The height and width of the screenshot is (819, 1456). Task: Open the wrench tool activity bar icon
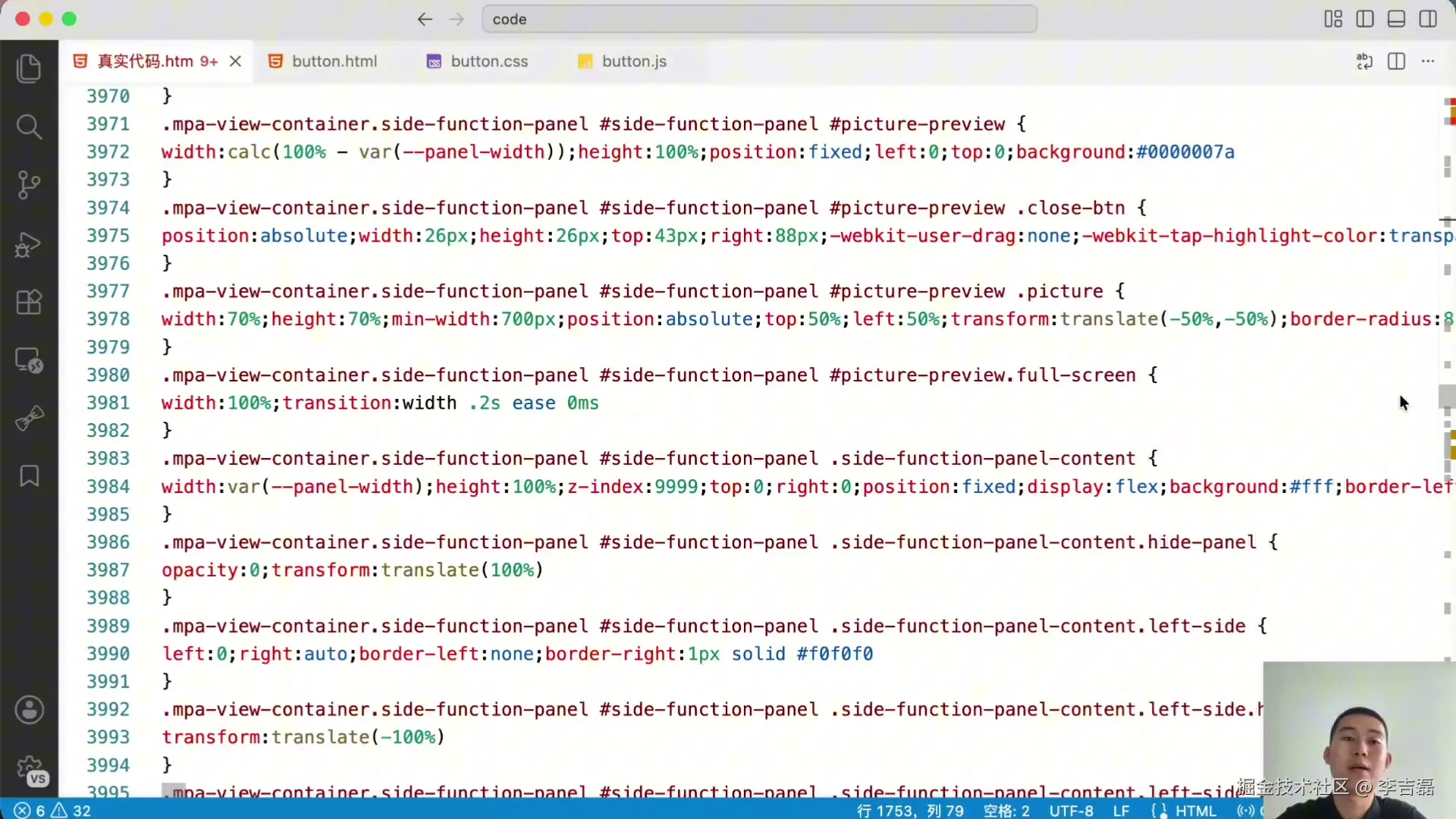pyautogui.click(x=29, y=418)
